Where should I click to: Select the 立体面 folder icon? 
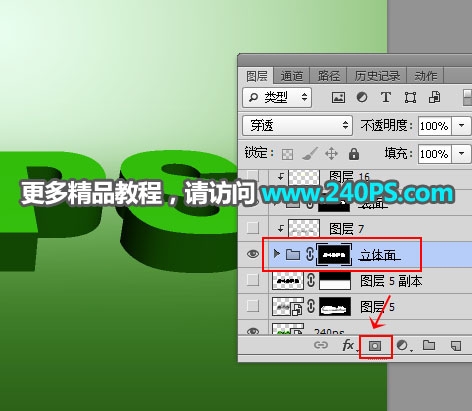pyautogui.click(x=293, y=255)
